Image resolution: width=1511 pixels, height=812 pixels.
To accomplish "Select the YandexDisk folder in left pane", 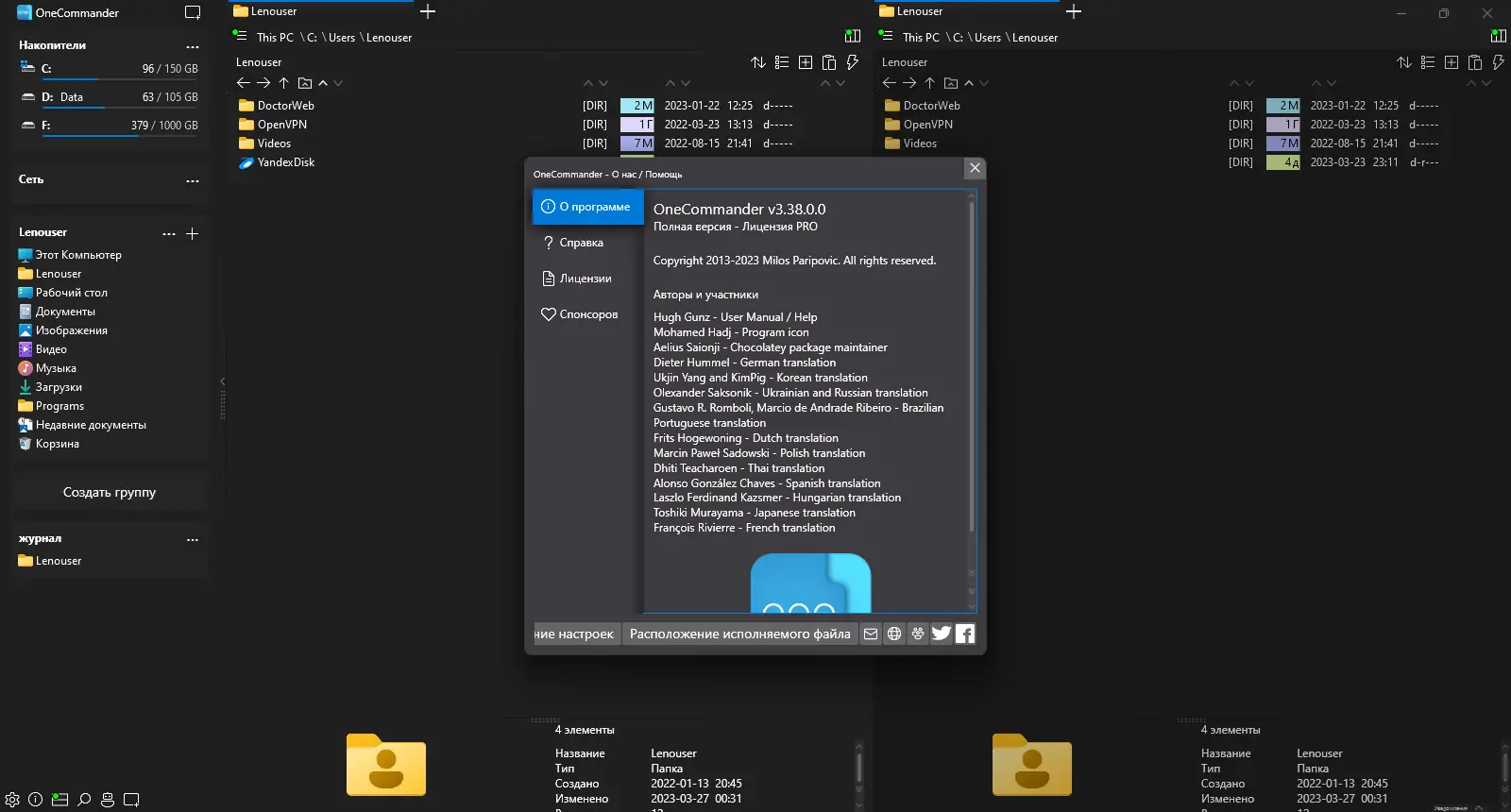I will (x=286, y=162).
